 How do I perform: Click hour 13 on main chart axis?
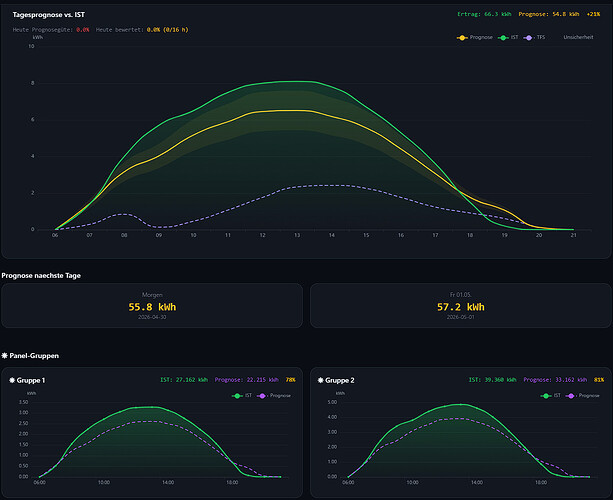pos(297,235)
